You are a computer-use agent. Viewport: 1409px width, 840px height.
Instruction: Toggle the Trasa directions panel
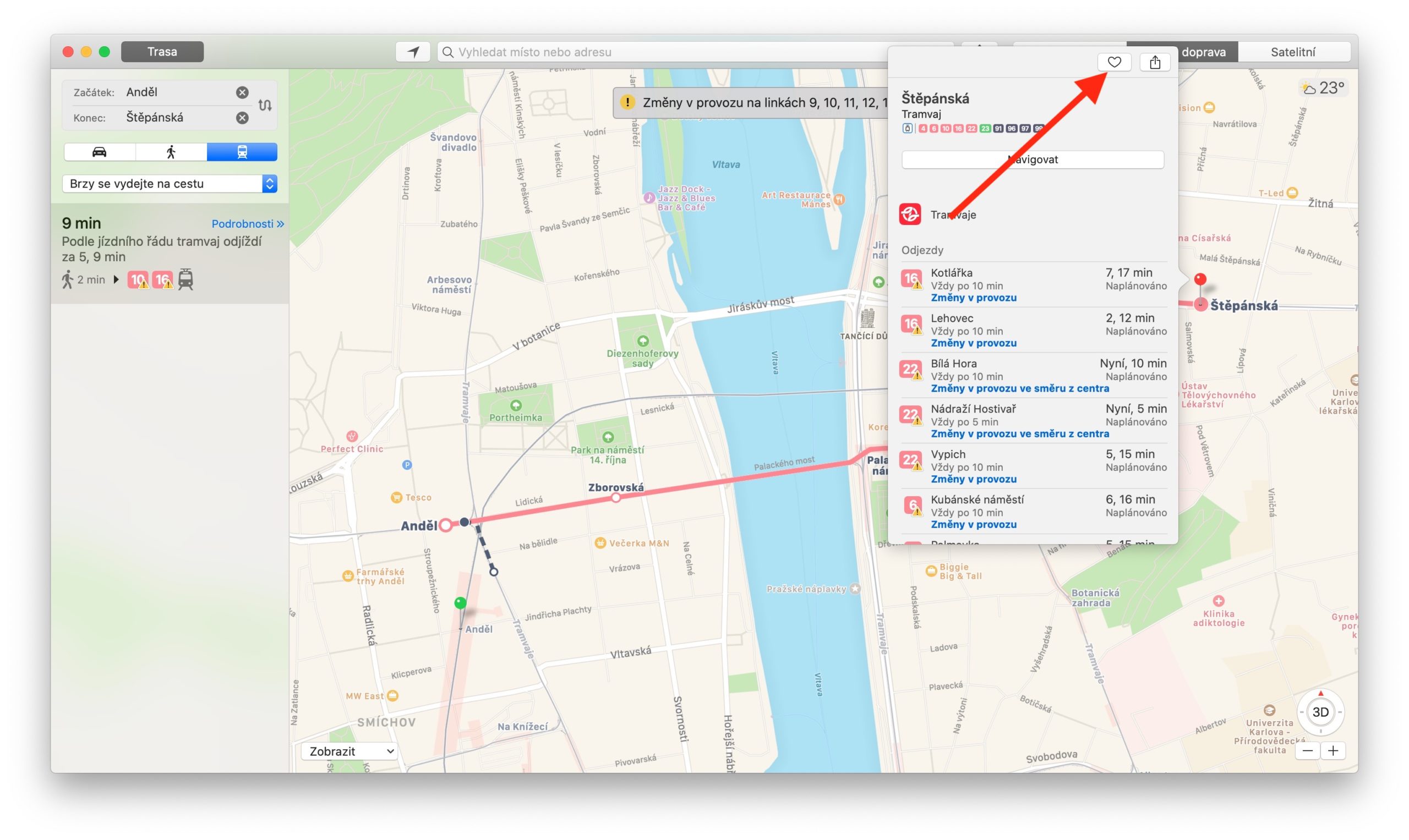(162, 52)
